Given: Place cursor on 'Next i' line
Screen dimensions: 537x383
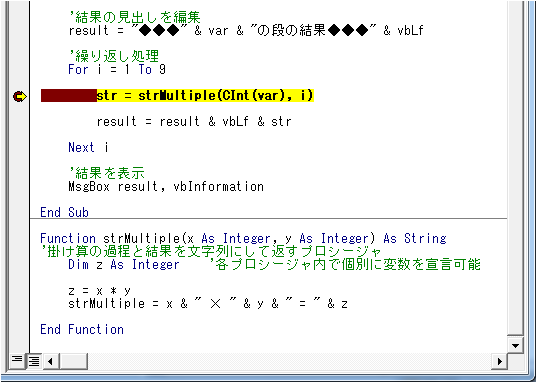Looking at the screenshot, I should point(88,147).
